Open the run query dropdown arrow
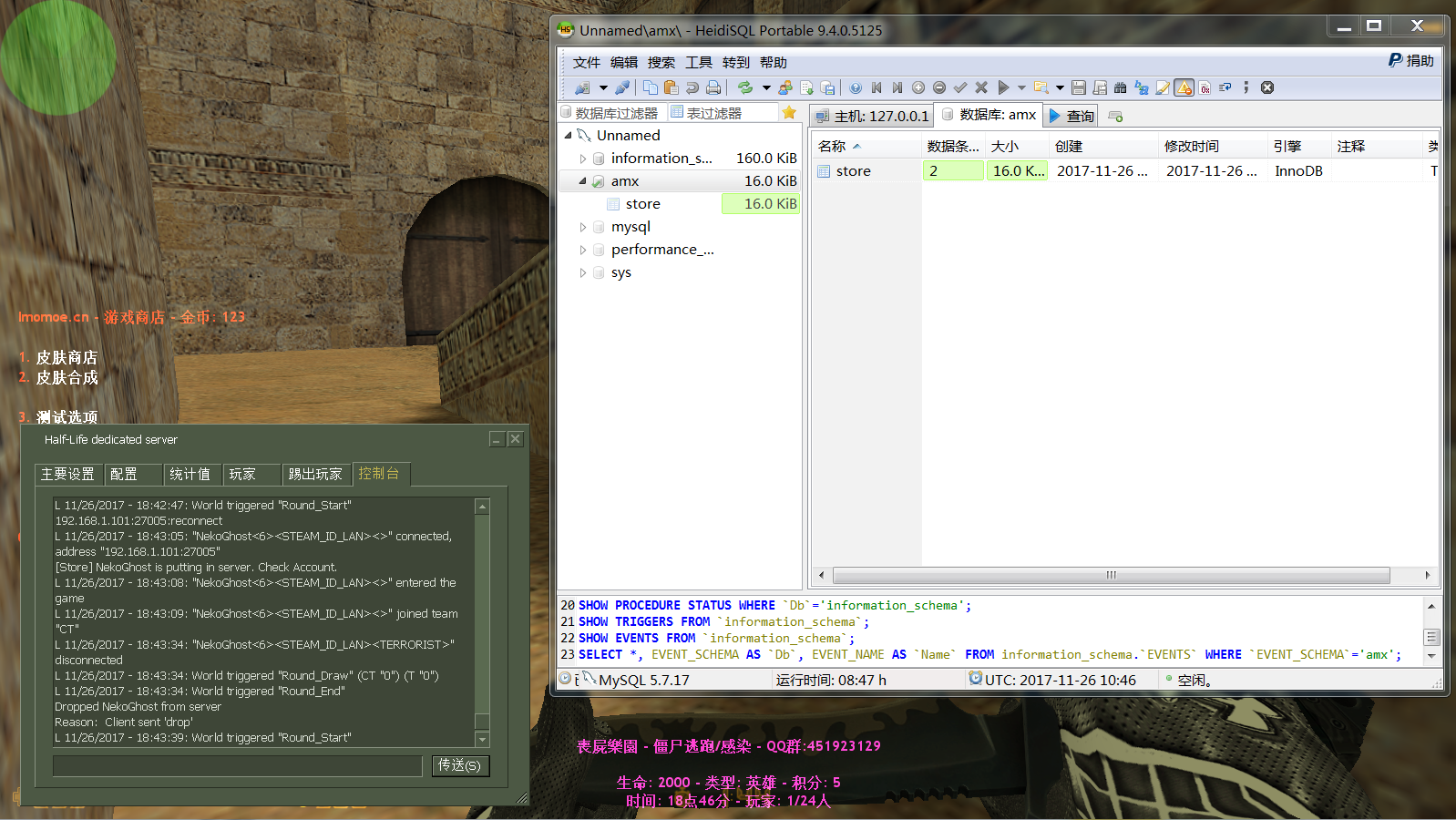 point(1021,87)
